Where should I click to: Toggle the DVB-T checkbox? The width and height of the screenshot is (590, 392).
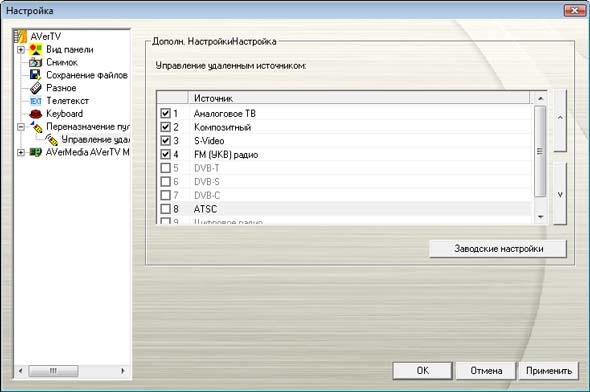coord(165,168)
